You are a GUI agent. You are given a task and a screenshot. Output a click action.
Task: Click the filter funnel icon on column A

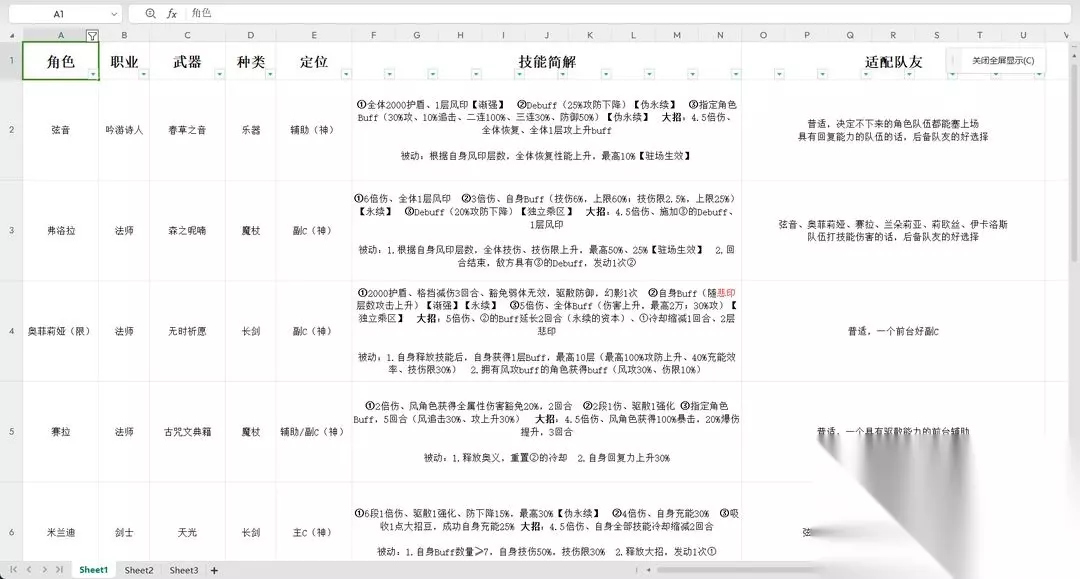(92, 36)
